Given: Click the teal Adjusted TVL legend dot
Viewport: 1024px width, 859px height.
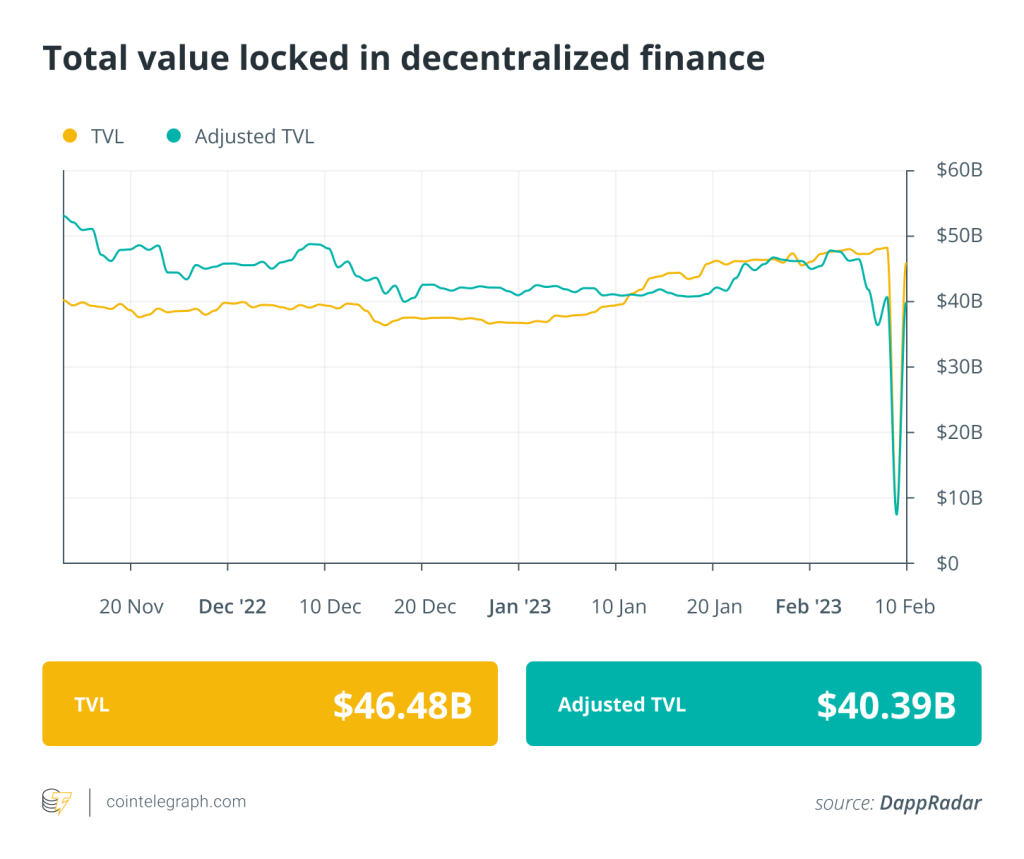Looking at the screenshot, I should 174,136.
